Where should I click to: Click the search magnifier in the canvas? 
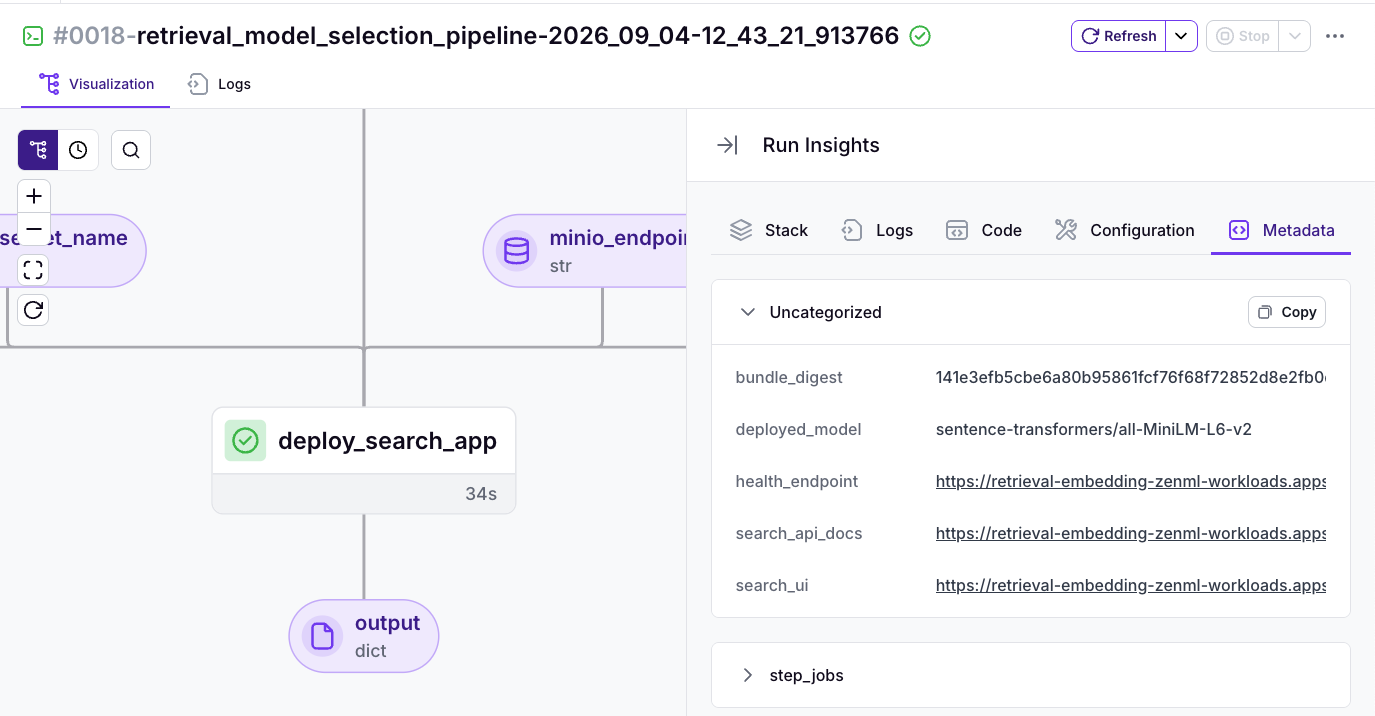pos(131,150)
